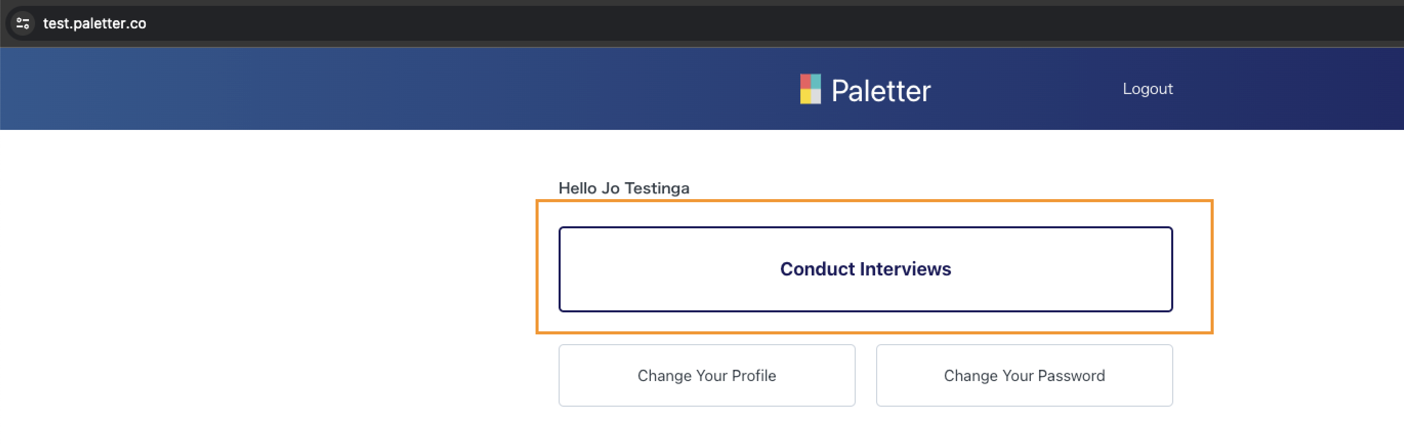Screen dimensions: 1404x446
Task: Click the letter P of Paletter wordmark
Action: click(x=840, y=90)
